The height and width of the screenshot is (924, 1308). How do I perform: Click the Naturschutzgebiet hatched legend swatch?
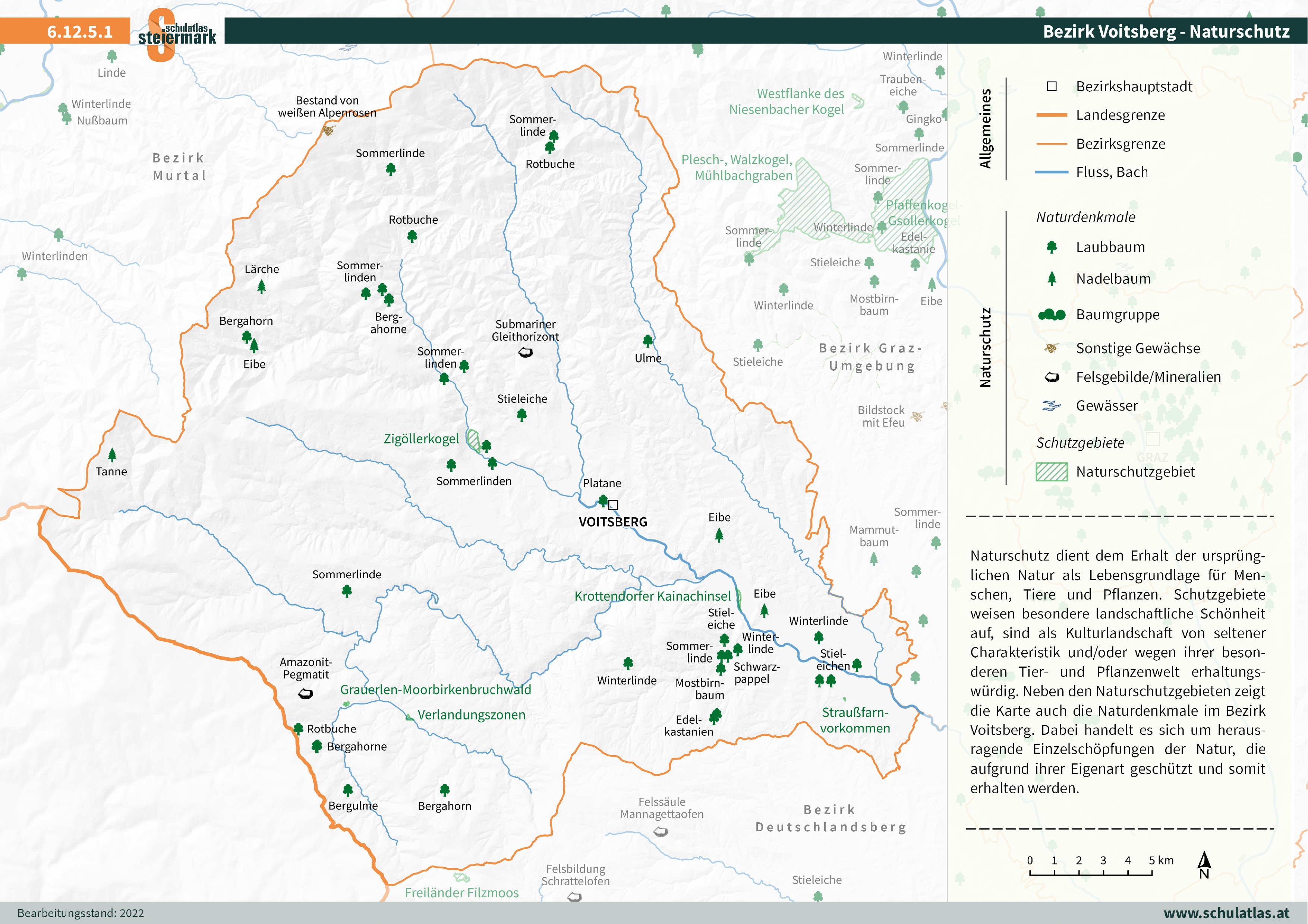1052,472
